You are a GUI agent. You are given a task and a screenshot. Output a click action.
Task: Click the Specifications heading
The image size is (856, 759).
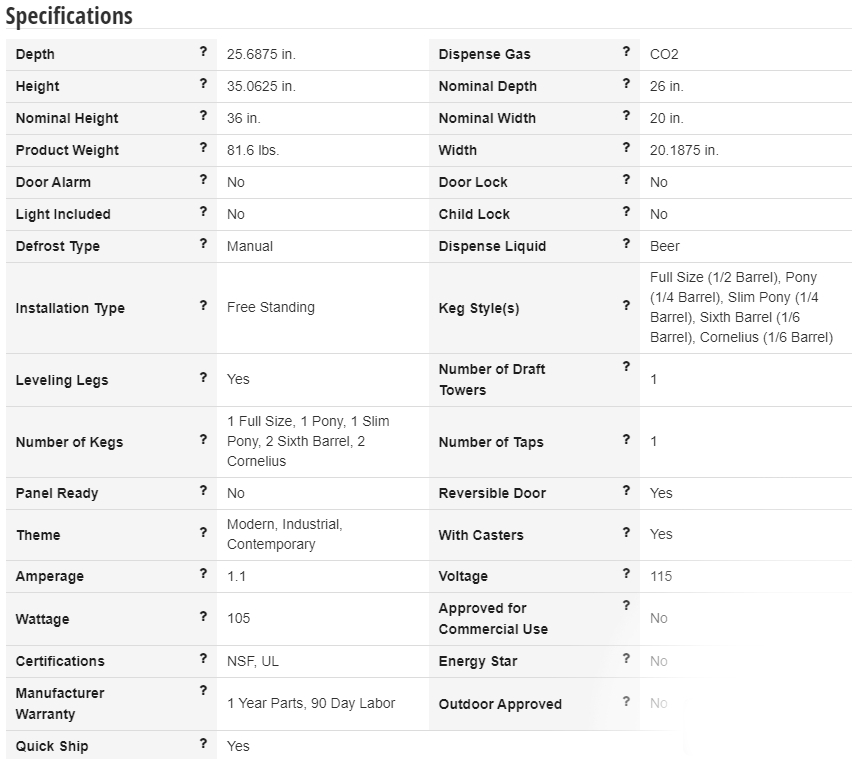[69, 16]
